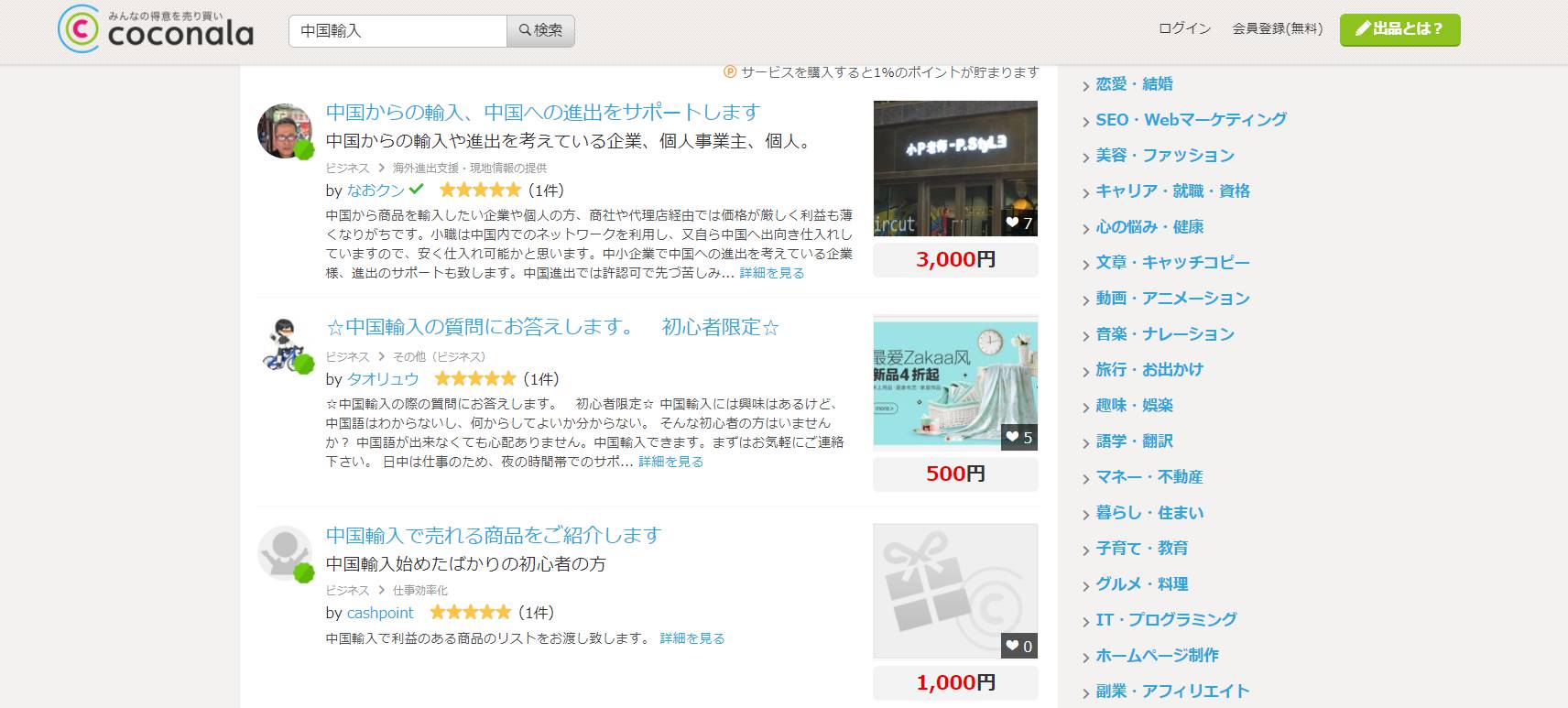Click subtitle 中国輸入始めたばかりの初心者の方
This screenshot has width=1568, height=708.
coord(466,564)
